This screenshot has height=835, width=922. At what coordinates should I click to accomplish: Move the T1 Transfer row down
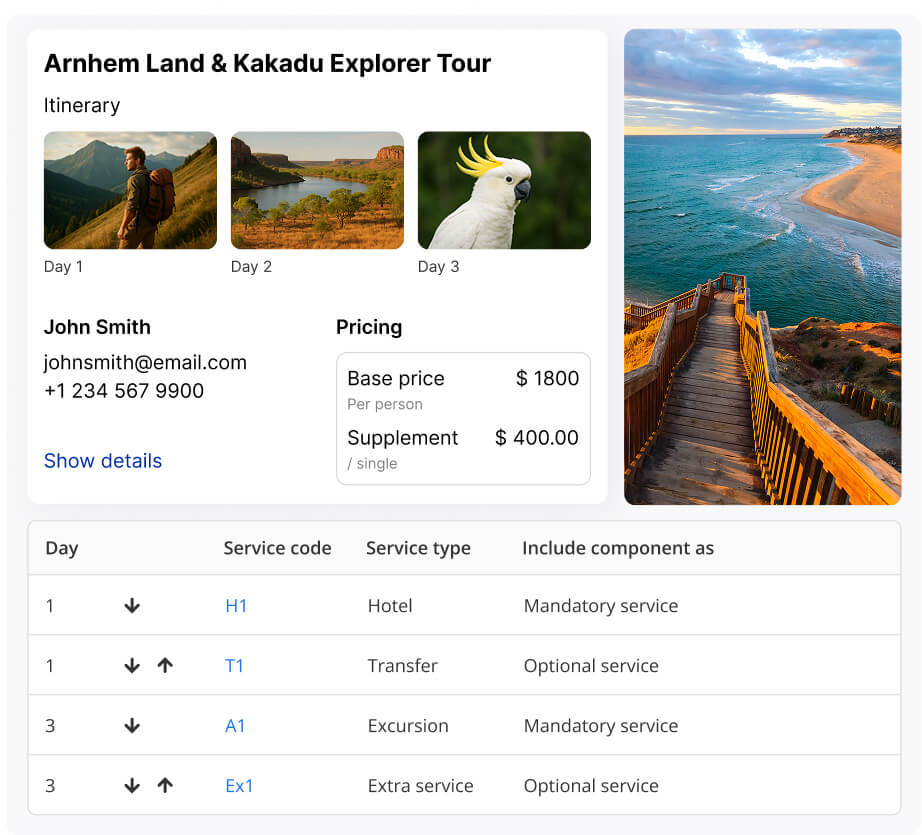(x=132, y=665)
